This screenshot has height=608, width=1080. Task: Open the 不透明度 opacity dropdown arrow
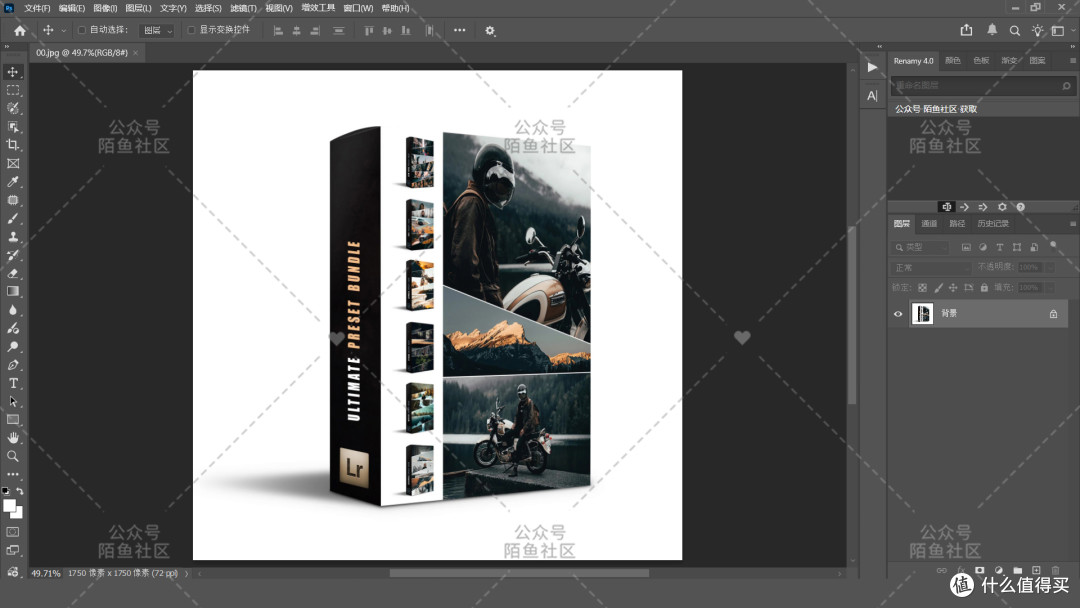[x=1050, y=267]
